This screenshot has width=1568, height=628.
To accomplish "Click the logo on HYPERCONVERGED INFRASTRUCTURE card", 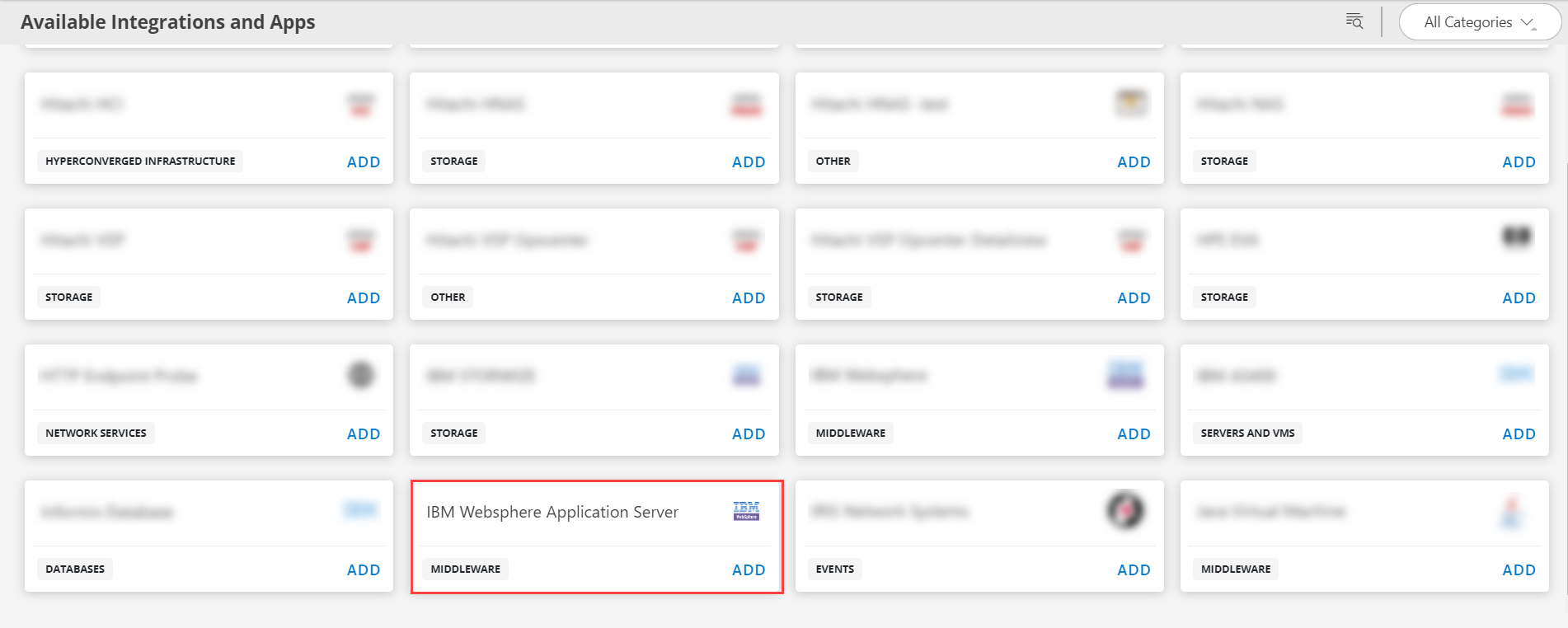I will (x=361, y=104).
